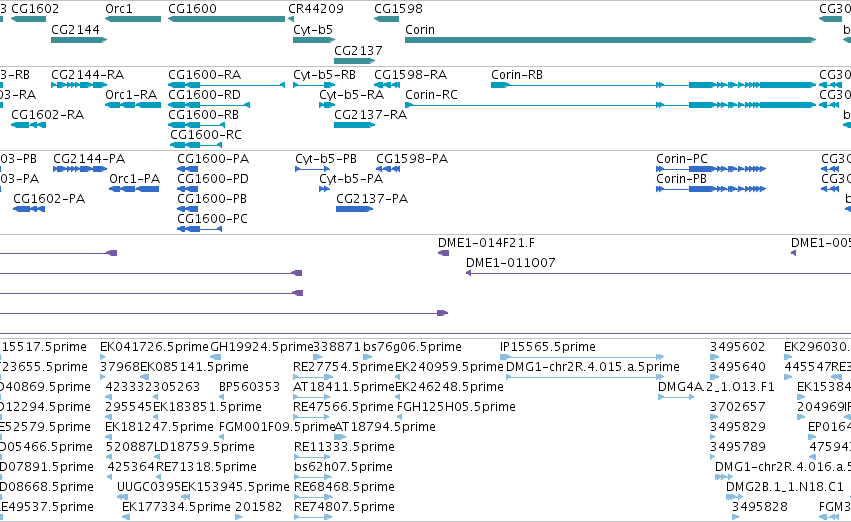Click the Corin-RC transcript label
This screenshot has width=851, height=522.
431,95
